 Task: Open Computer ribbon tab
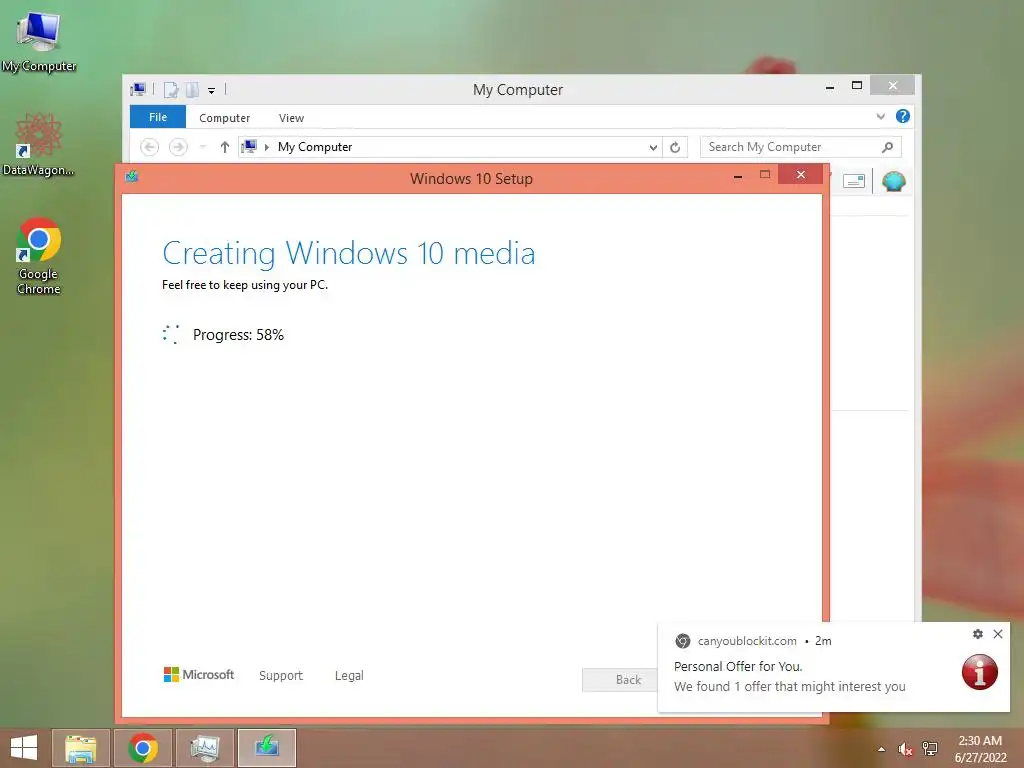click(x=225, y=118)
